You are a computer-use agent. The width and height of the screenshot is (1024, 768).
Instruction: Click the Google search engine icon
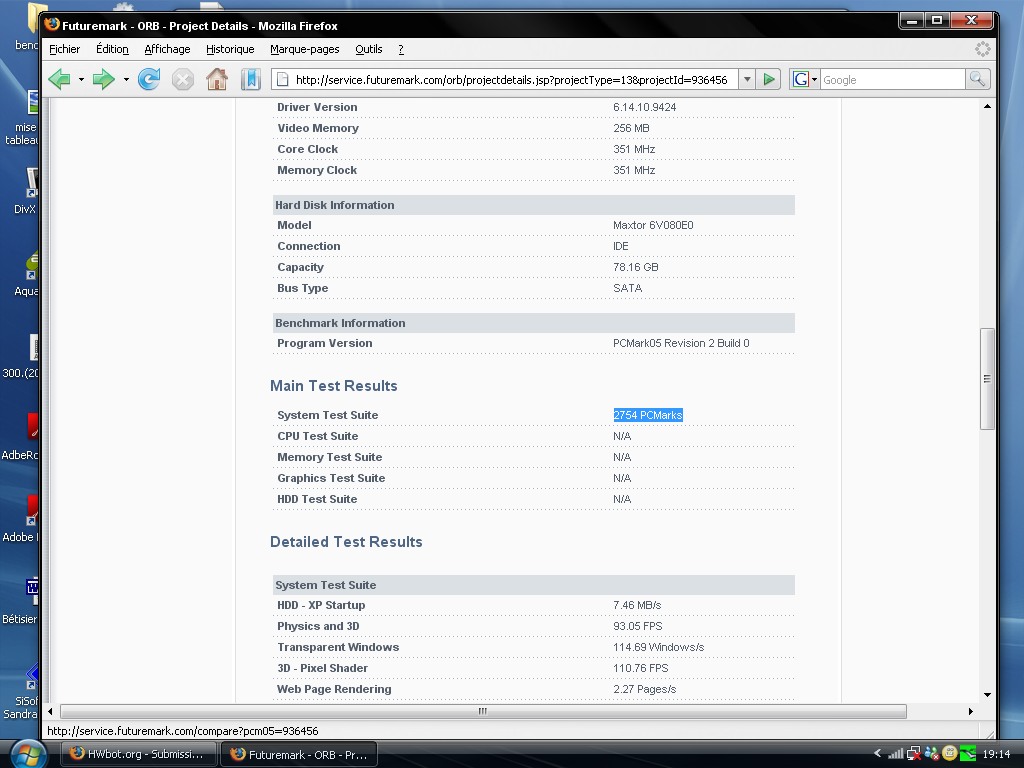tap(800, 80)
